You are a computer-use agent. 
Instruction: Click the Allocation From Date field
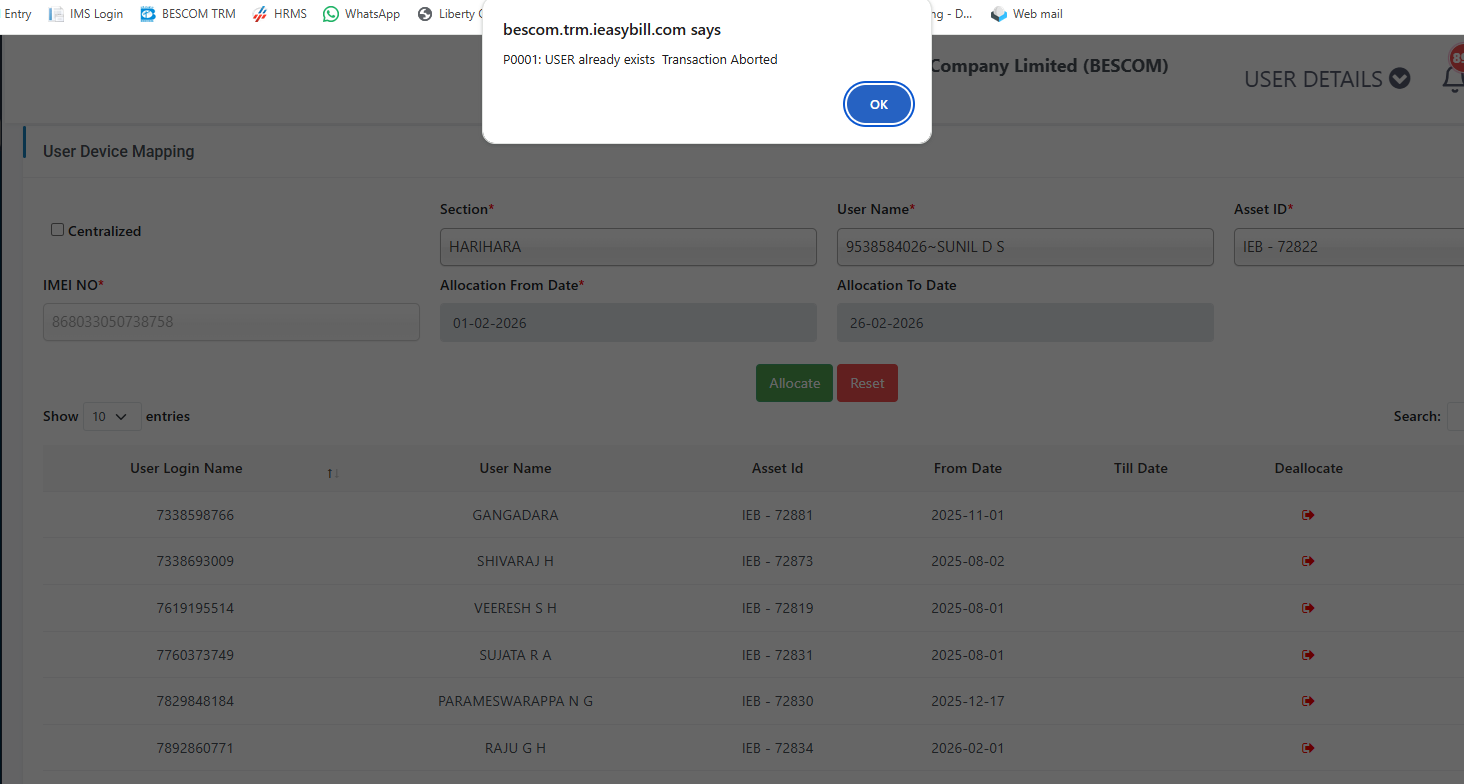628,322
